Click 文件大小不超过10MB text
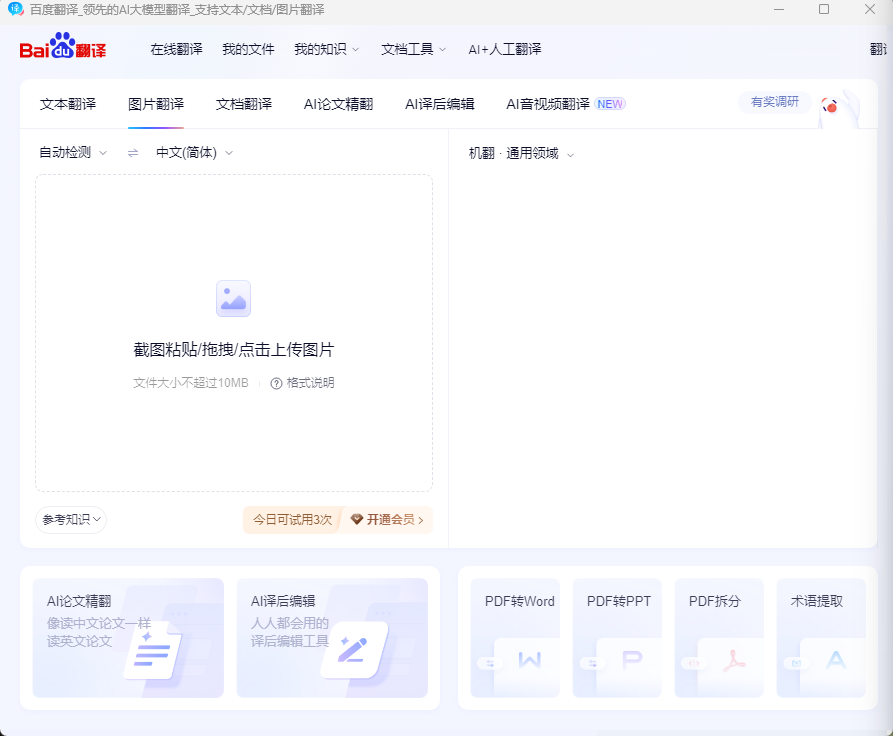Viewport: 893px width, 736px height. [191, 383]
